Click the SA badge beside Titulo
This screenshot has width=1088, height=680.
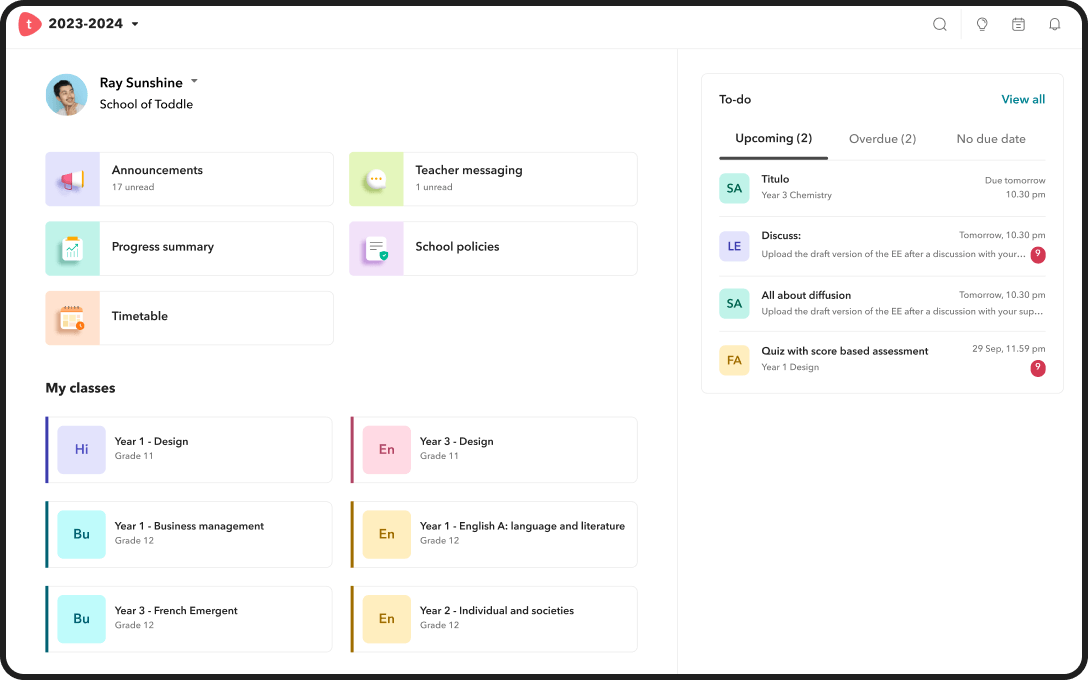(734, 188)
